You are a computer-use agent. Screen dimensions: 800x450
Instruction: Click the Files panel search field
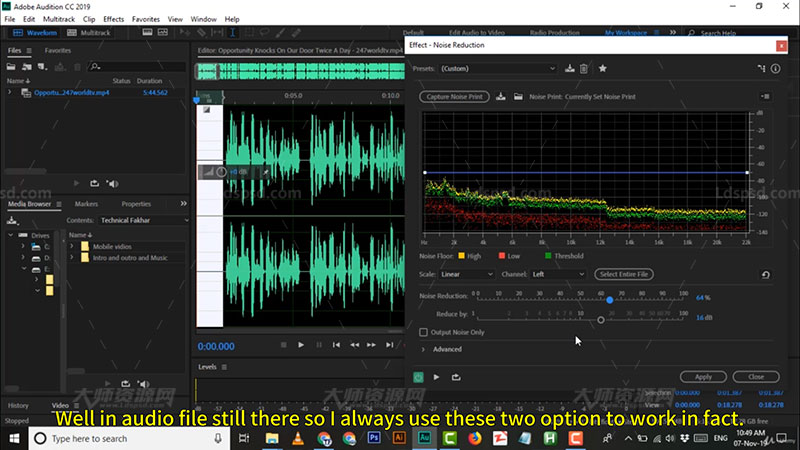click(x=137, y=66)
